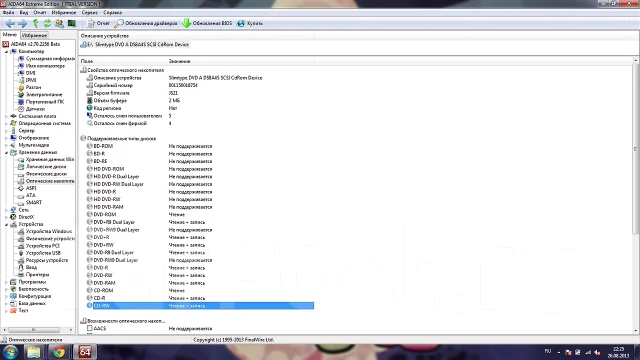Collapse the Устройства tree node

coord(6,224)
